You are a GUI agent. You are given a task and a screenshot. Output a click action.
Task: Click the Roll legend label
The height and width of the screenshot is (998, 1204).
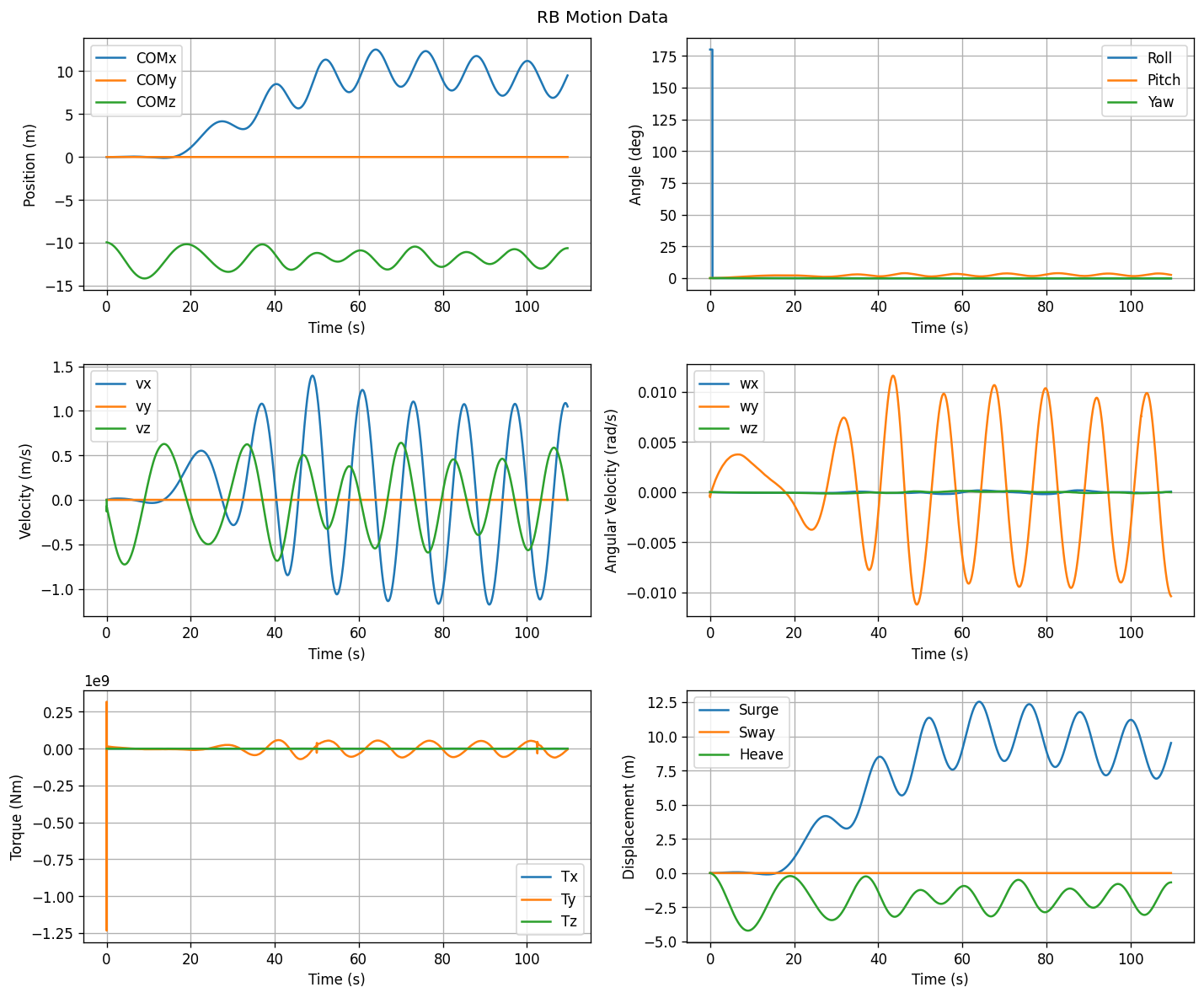coord(1161,59)
